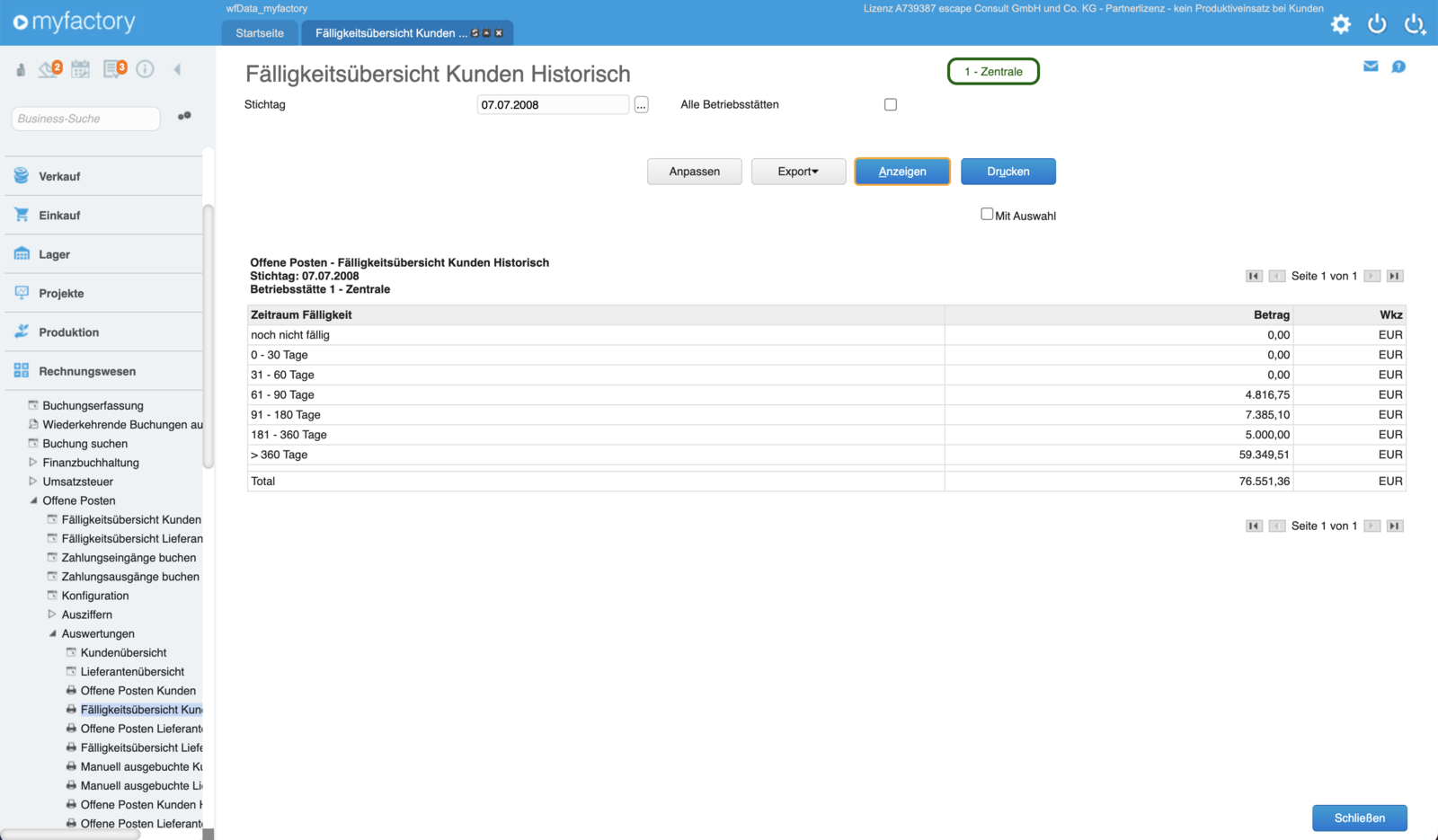Open the calendar icon in sidebar toolbar
1438x840 pixels.
81,69
